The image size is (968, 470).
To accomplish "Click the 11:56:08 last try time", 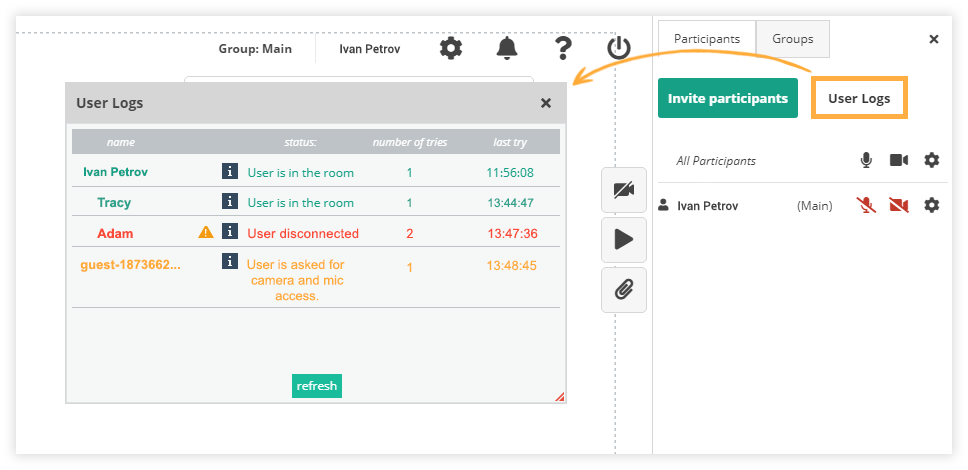I will [510, 173].
